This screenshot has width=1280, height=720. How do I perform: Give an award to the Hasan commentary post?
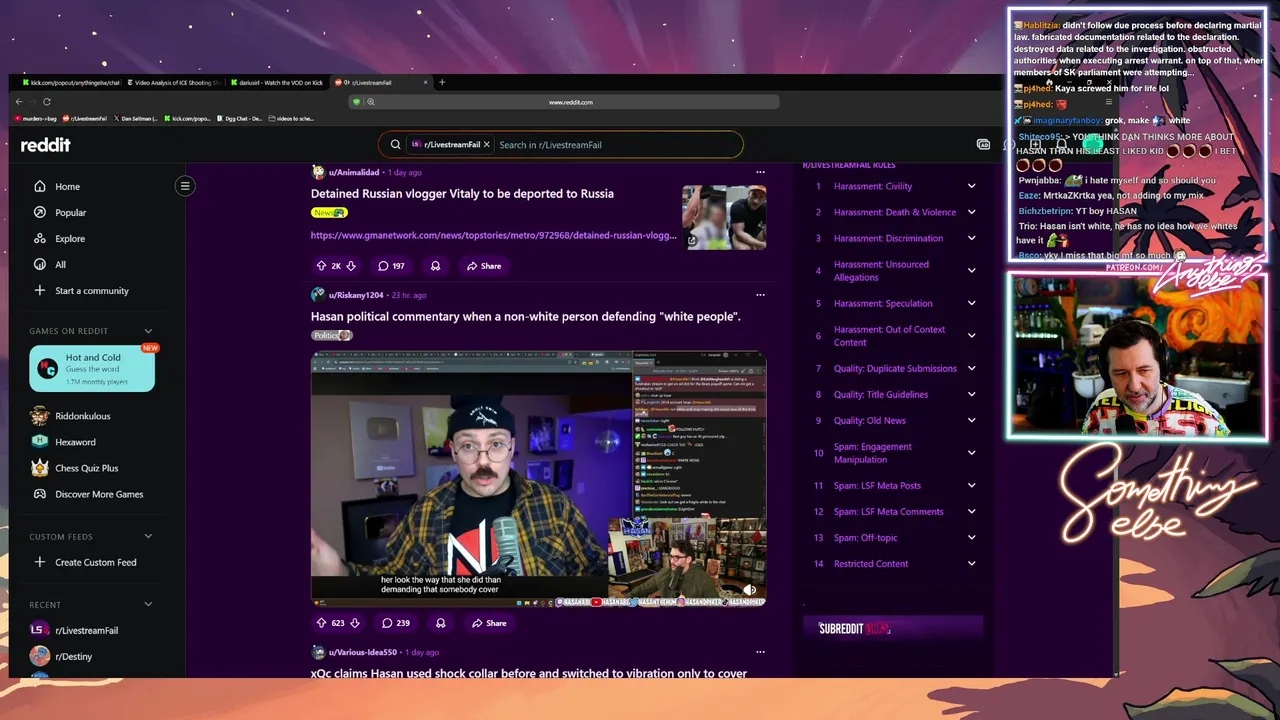441,623
